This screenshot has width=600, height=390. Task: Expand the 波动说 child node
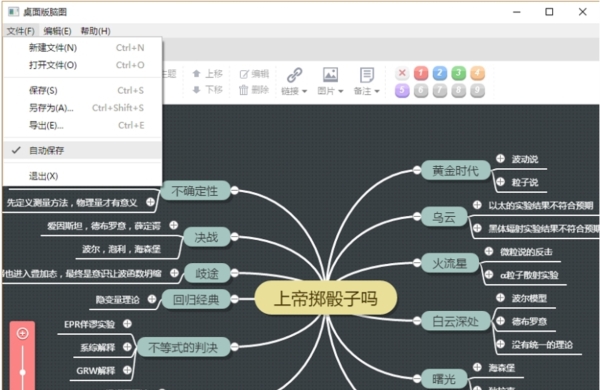500,158
